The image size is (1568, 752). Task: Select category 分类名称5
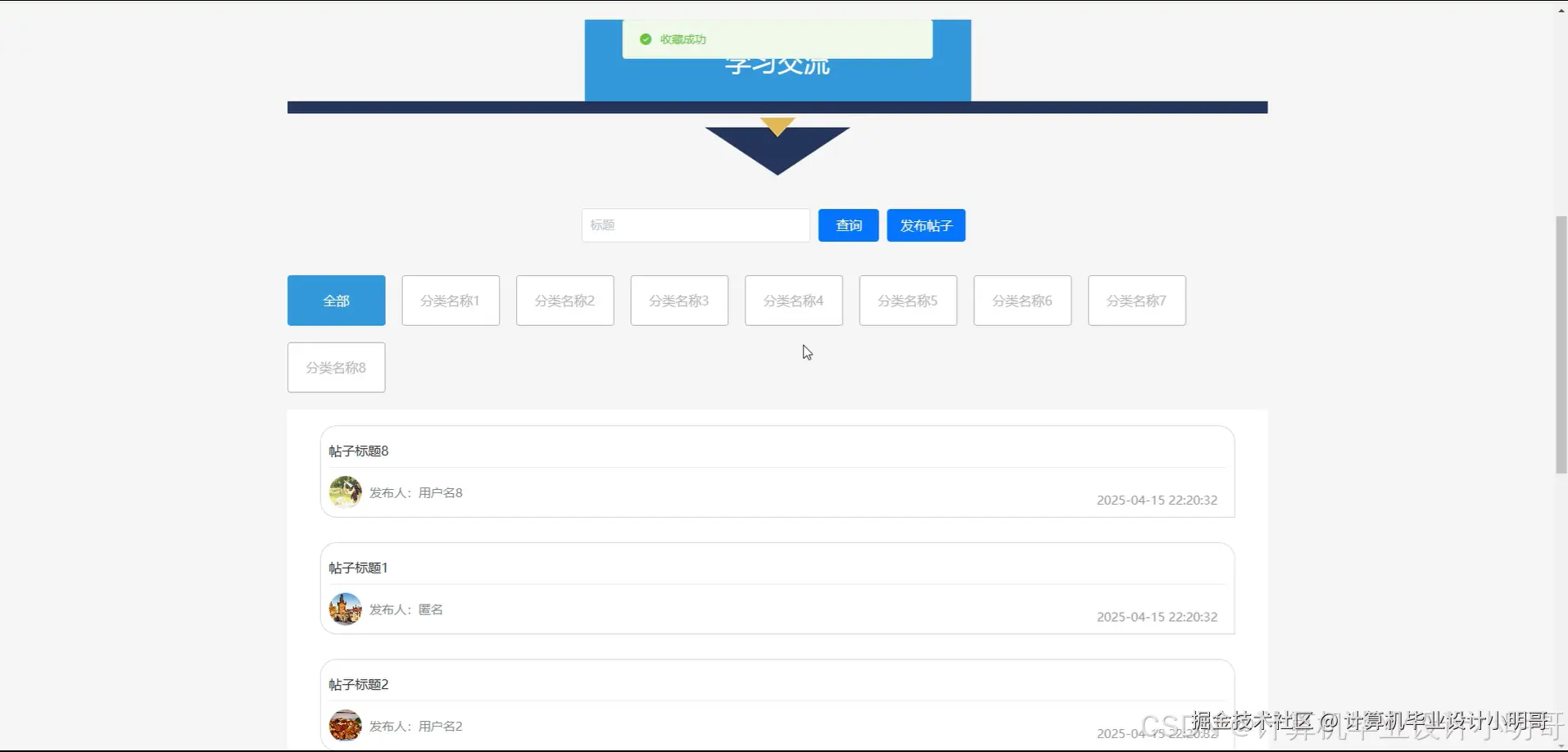click(908, 300)
